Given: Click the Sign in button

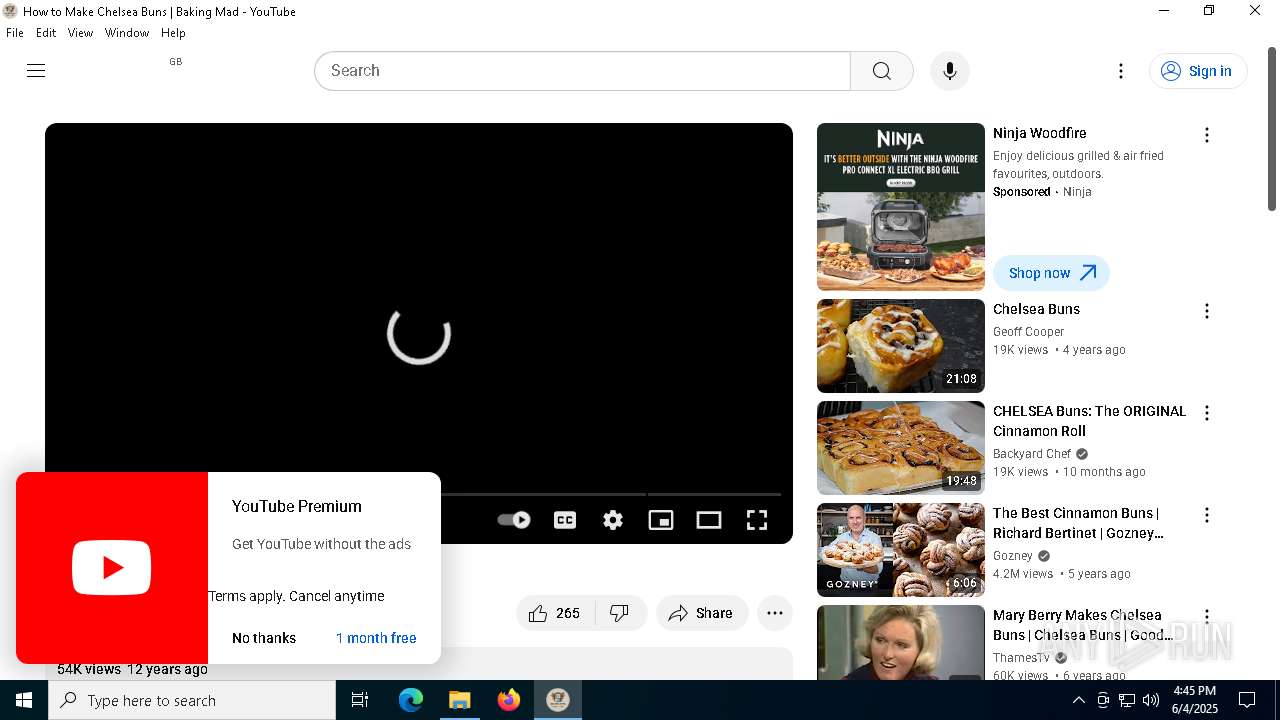Looking at the screenshot, I should tap(1198, 71).
